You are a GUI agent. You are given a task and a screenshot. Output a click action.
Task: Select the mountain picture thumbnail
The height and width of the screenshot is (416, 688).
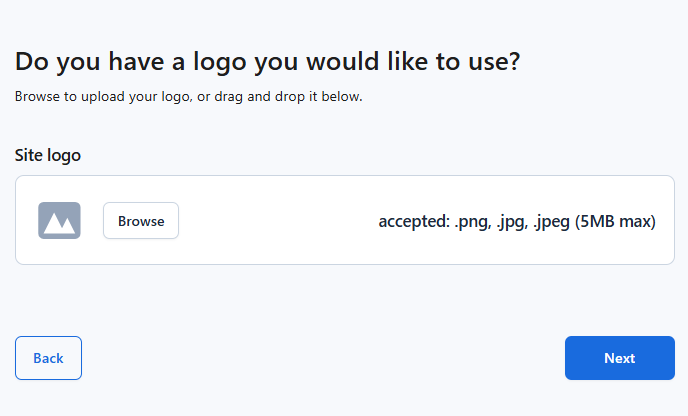click(x=59, y=221)
